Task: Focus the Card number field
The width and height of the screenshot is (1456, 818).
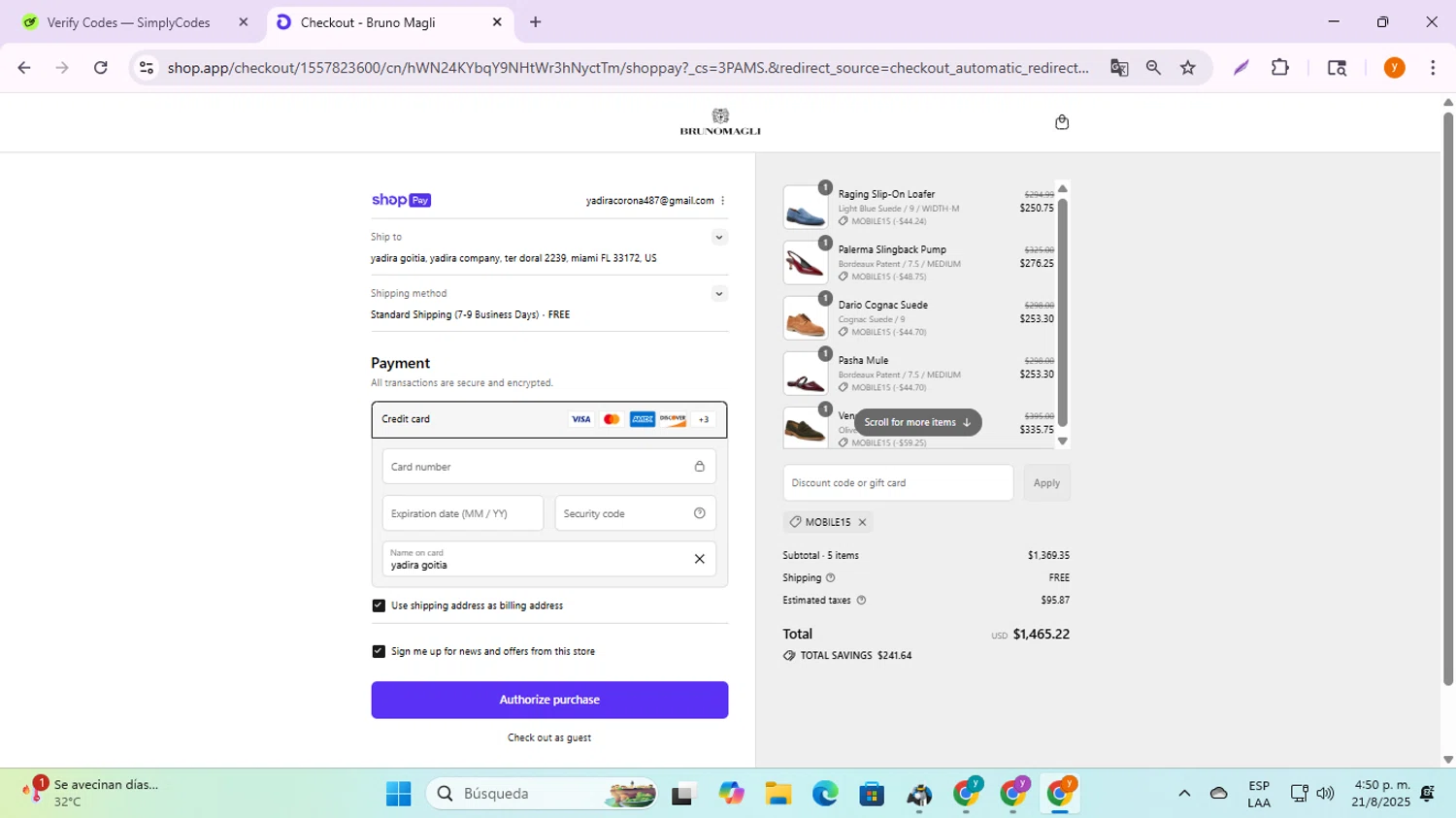Action: tap(549, 467)
